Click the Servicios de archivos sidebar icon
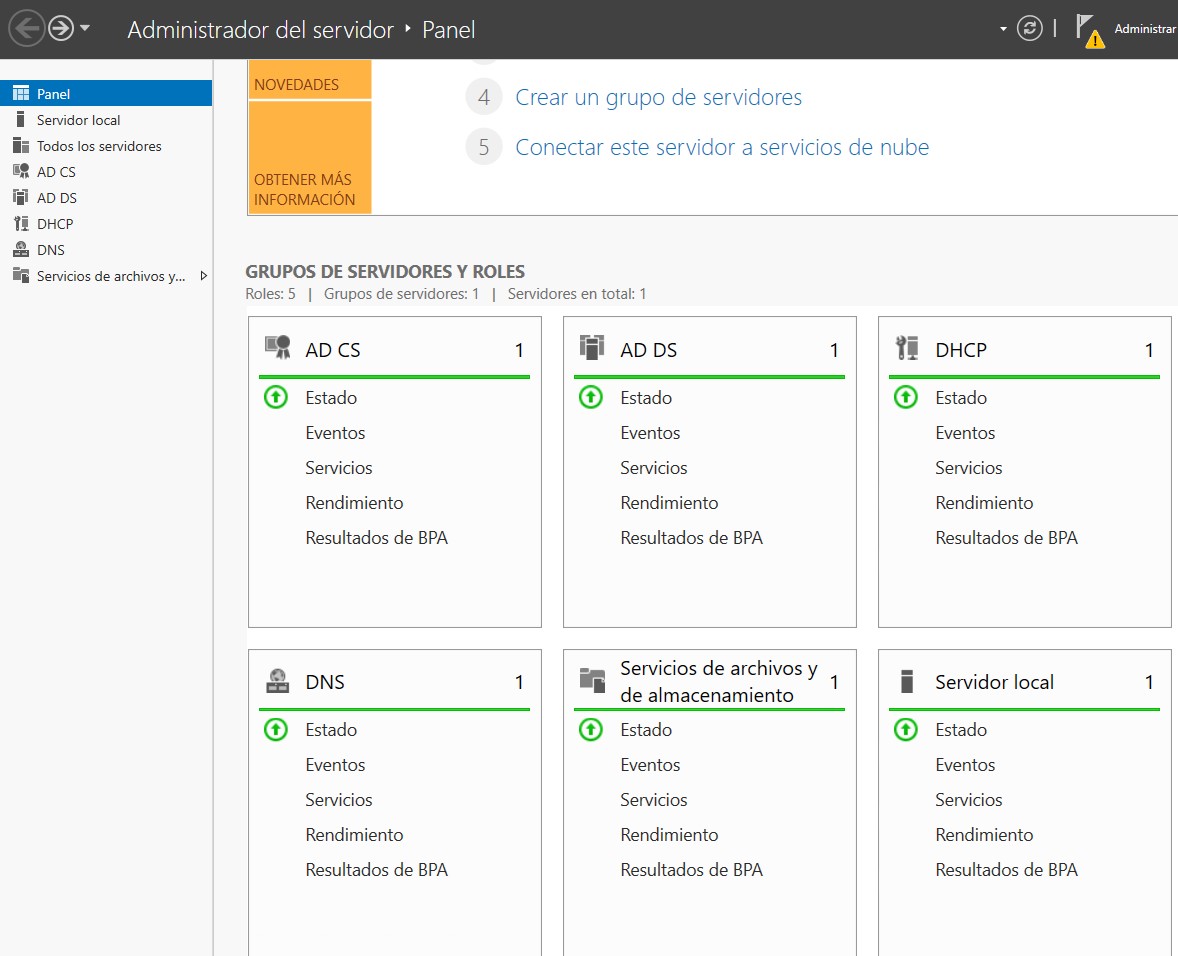This screenshot has height=956, width=1178. point(21,275)
